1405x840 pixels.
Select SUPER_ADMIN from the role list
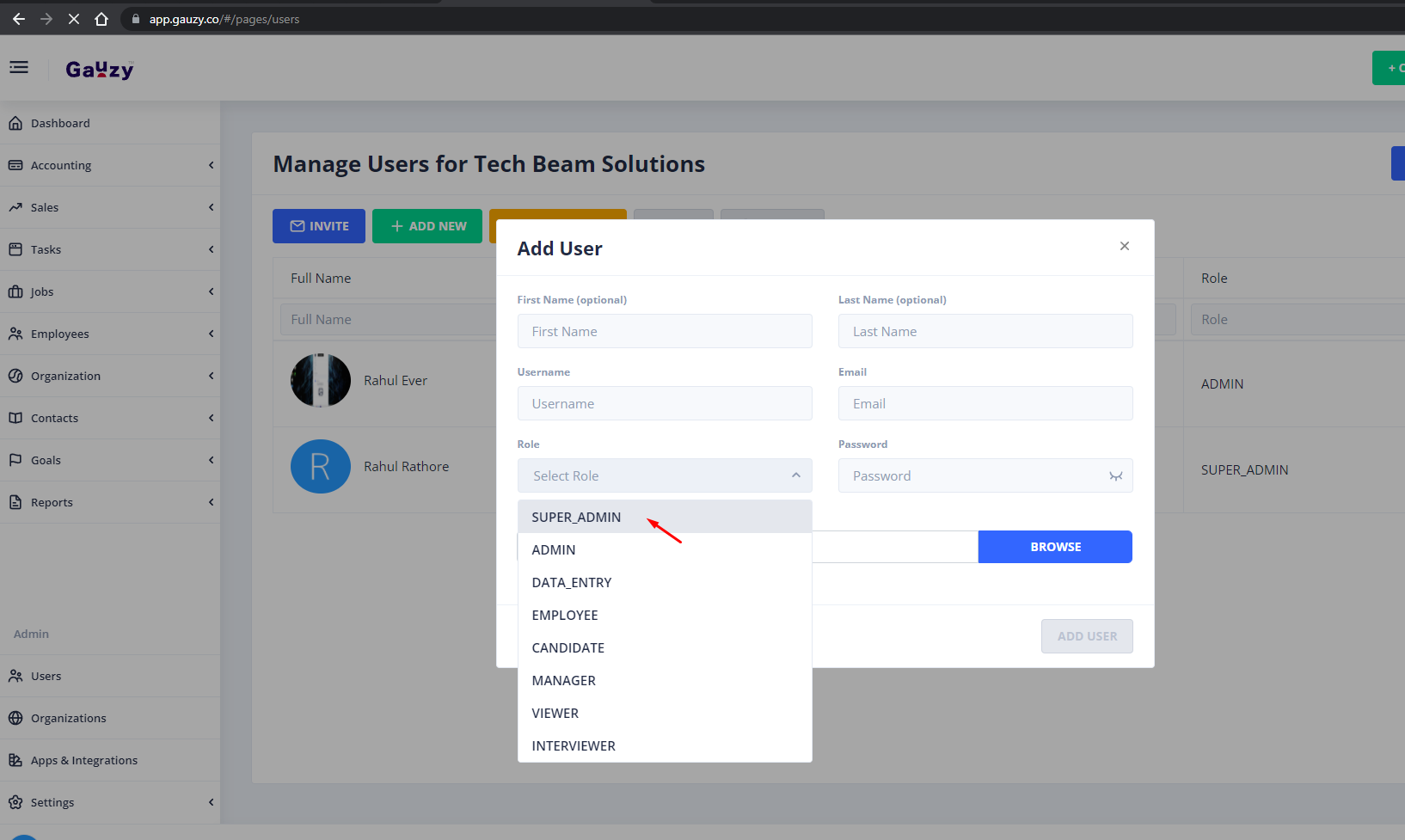[576, 516]
